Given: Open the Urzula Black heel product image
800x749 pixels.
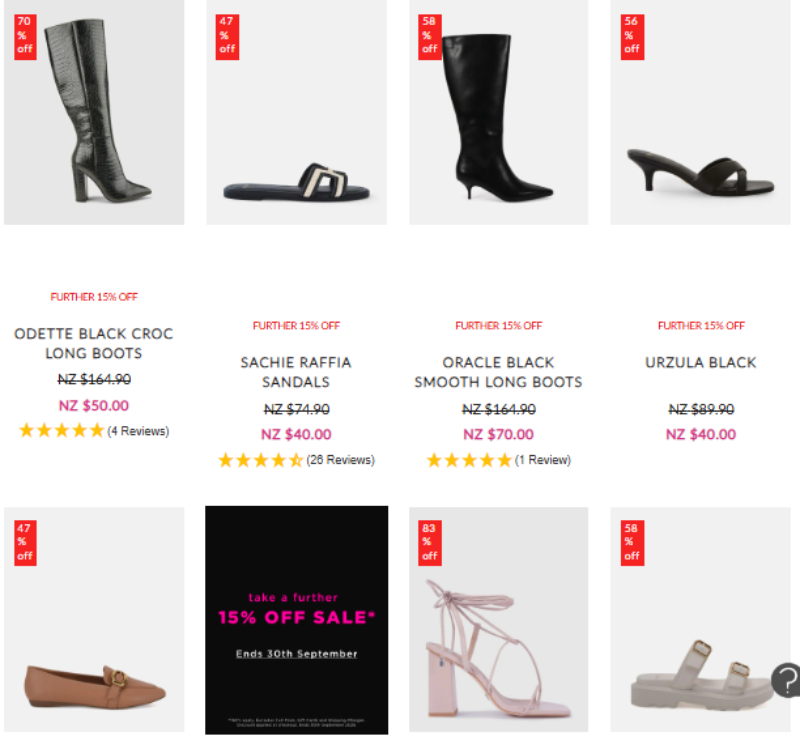Looking at the screenshot, I should [x=700, y=110].
